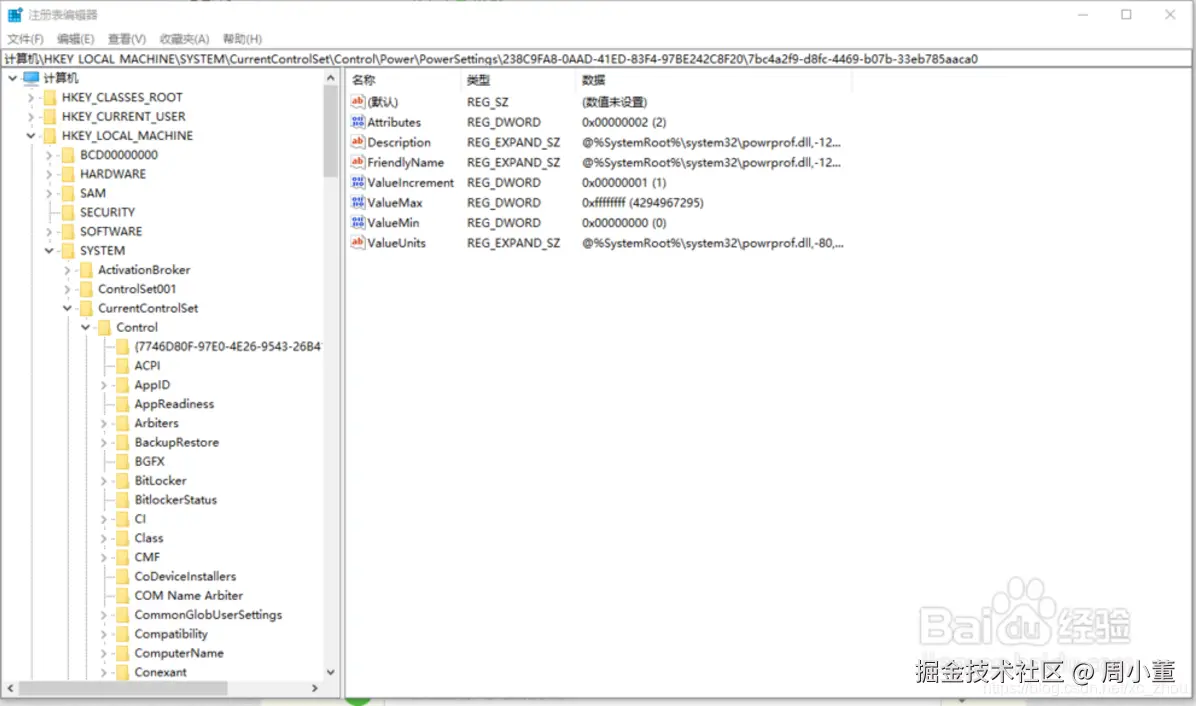This screenshot has width=1196, height=706.
Task: Select the ValueMax DWORD icon
Action: coord(358,202)
